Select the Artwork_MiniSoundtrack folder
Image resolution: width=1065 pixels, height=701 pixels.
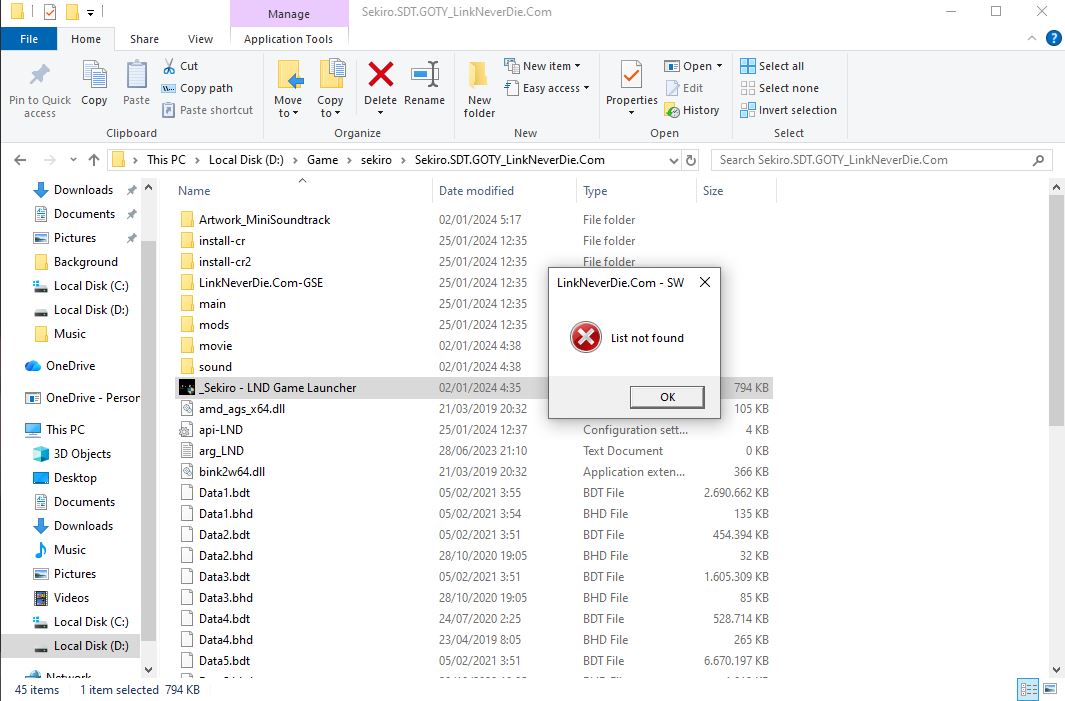(x=264, y=219)
